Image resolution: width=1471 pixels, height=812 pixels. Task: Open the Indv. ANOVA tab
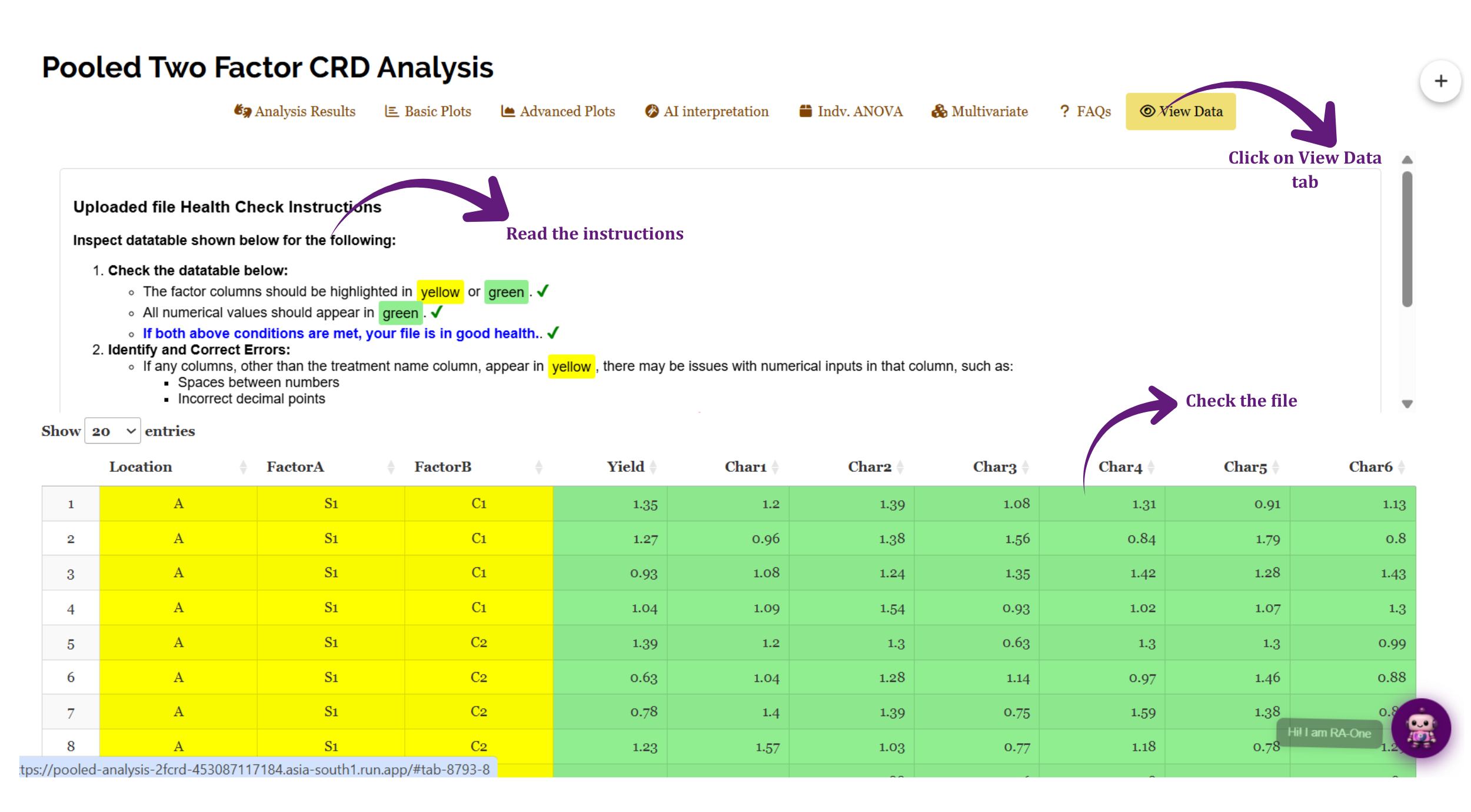851,111
